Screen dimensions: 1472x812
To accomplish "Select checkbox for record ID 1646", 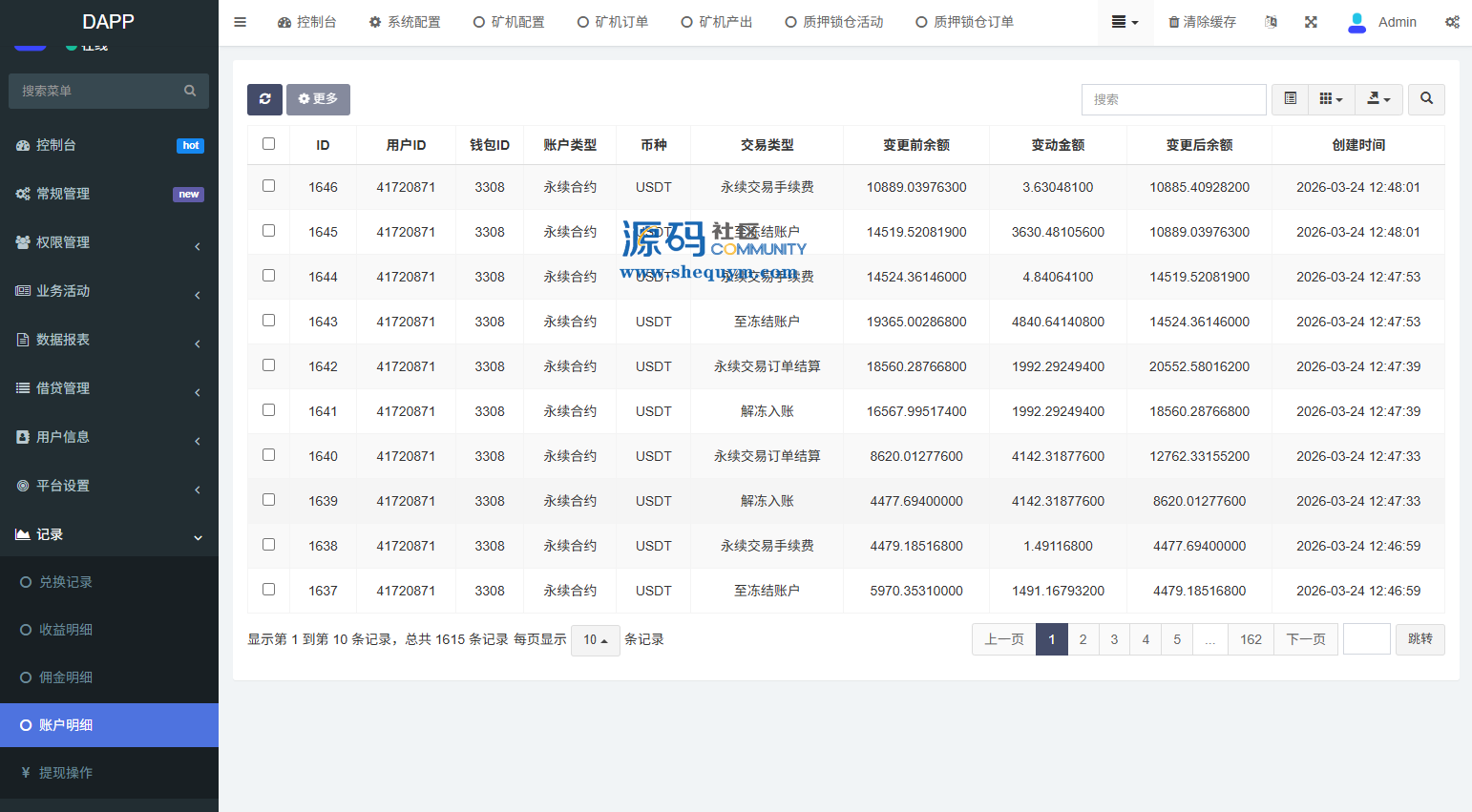I will [x=268, y=186].
